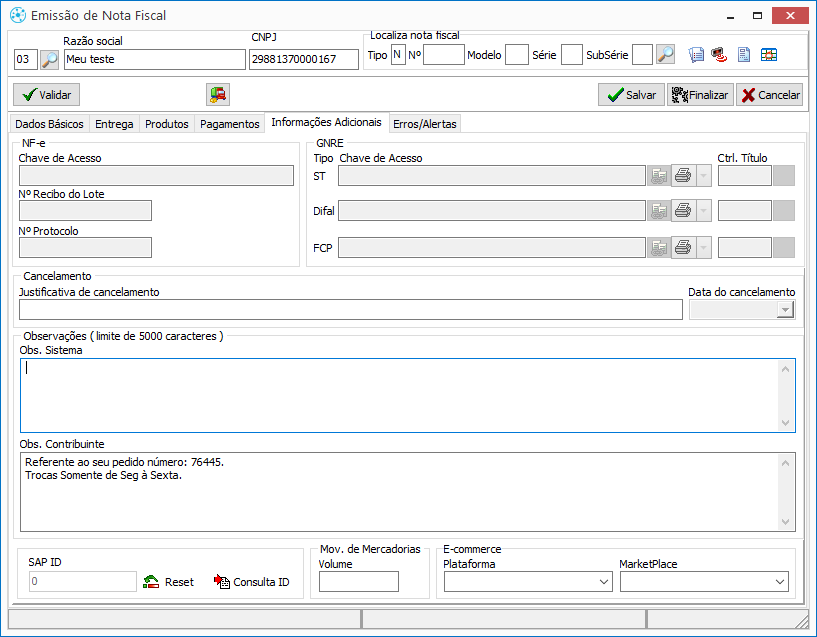Click the Modelo input box
This screenshot has width=817, height=637.
[517, 55]
